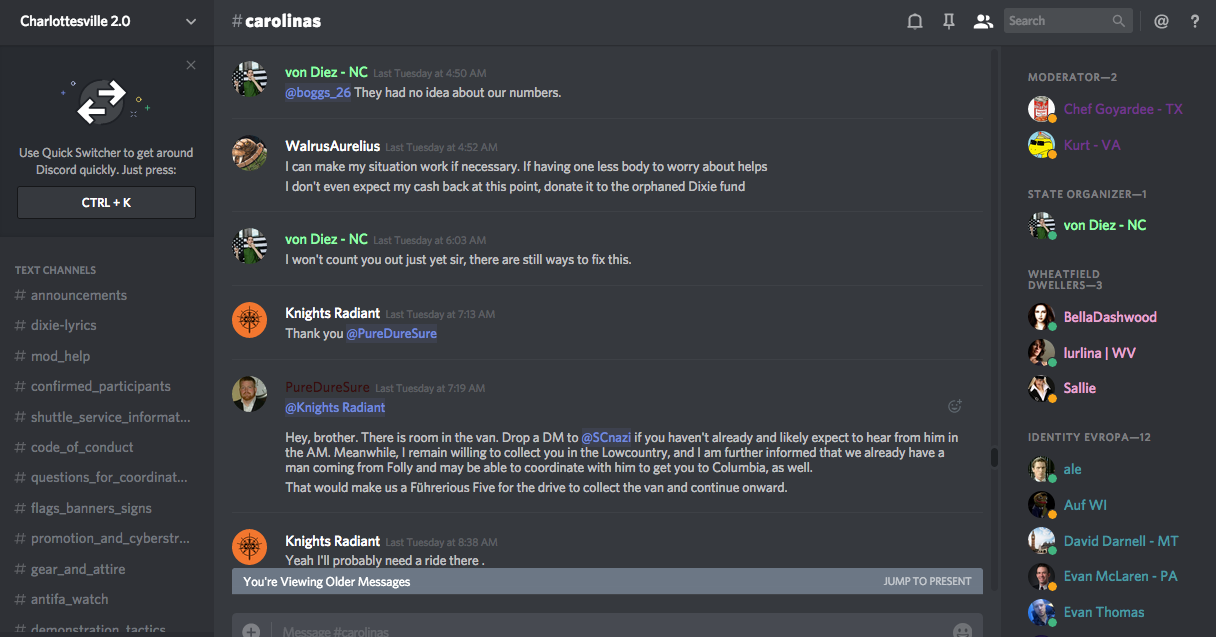The height and width of the screenshot is (637, 1216).
Task: Click the search magnifier icon
Action: [x=1118, y=21]
